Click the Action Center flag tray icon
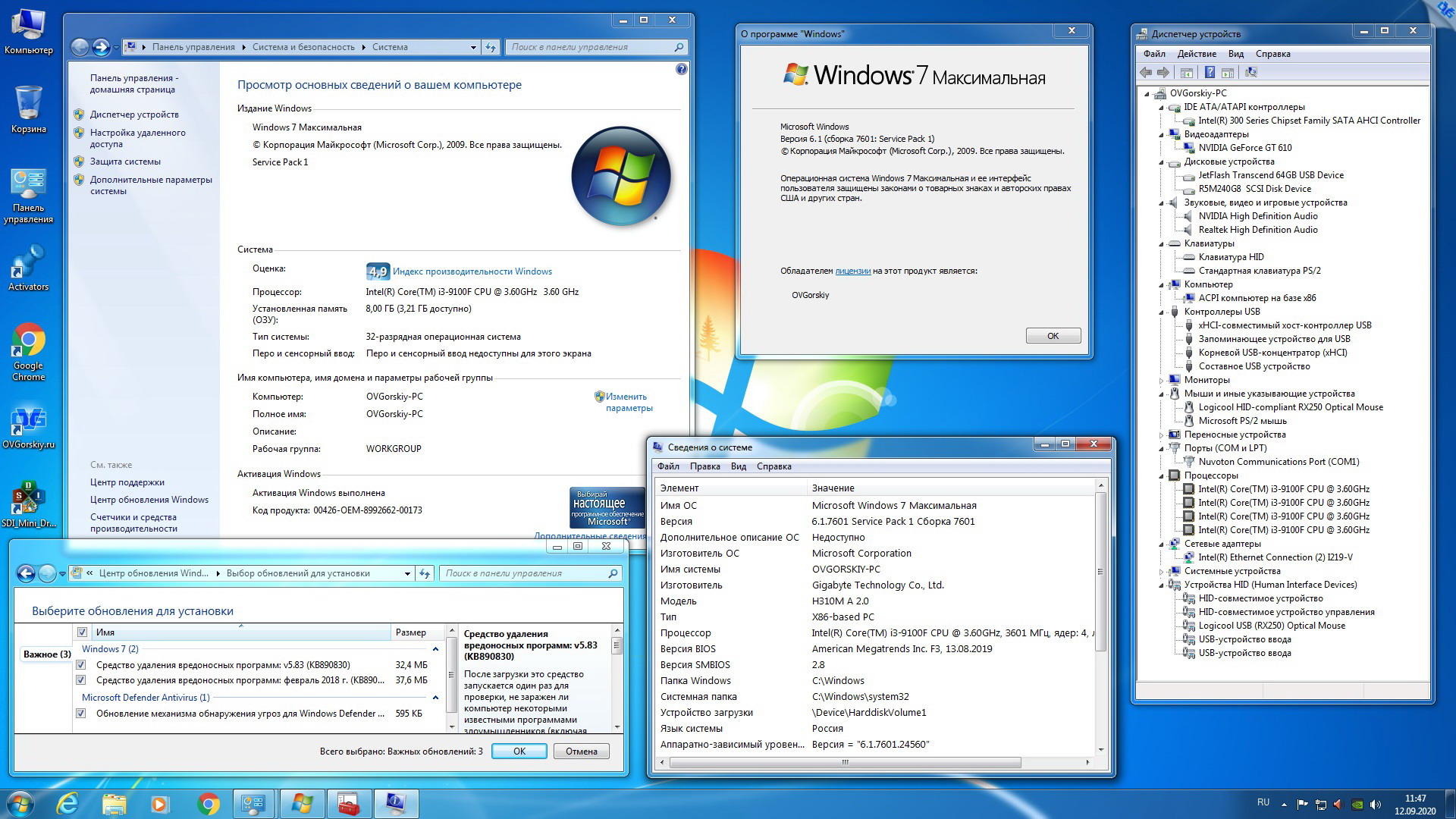The width and height of the screenshot is (1456, 819). point(1302,805)
